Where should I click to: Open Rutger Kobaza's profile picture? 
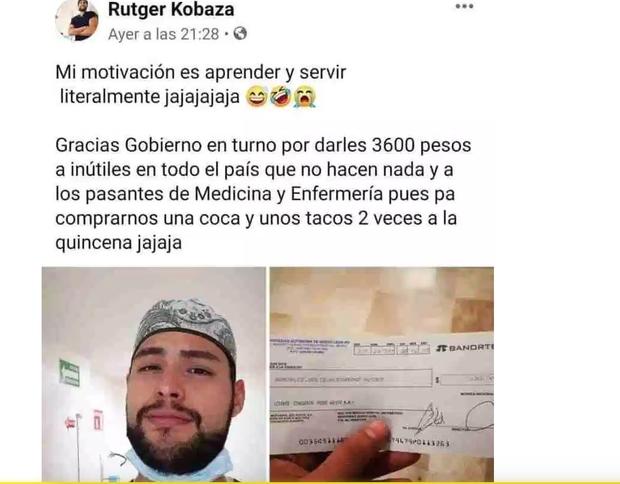(77, 19)
